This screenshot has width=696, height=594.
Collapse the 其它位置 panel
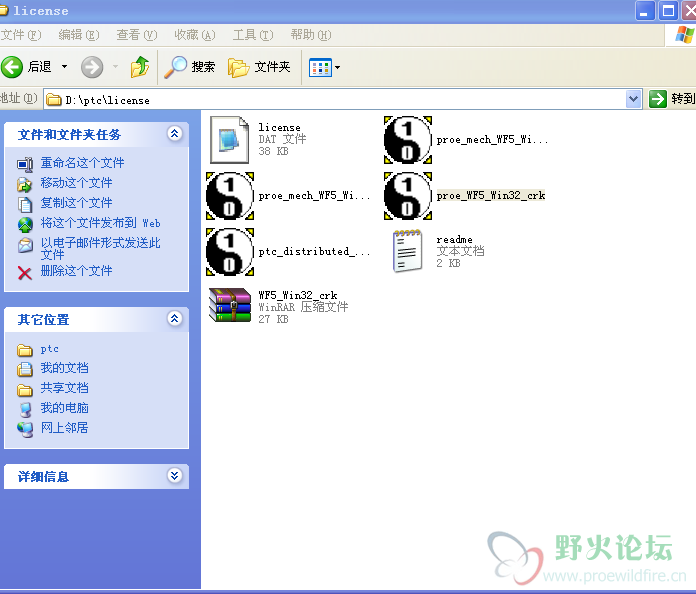coord(174,319)
